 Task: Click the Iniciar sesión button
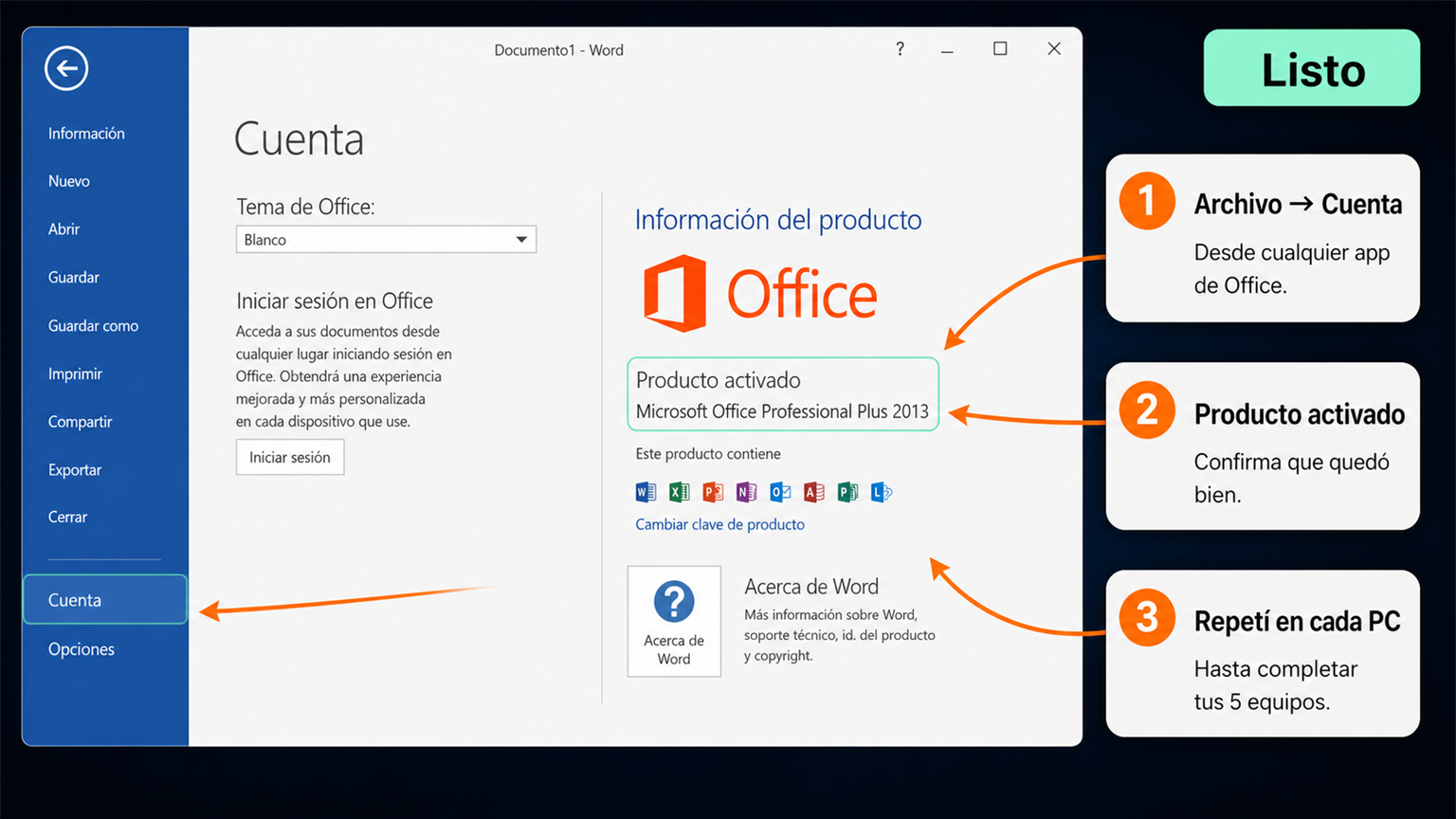coord(290,457)
